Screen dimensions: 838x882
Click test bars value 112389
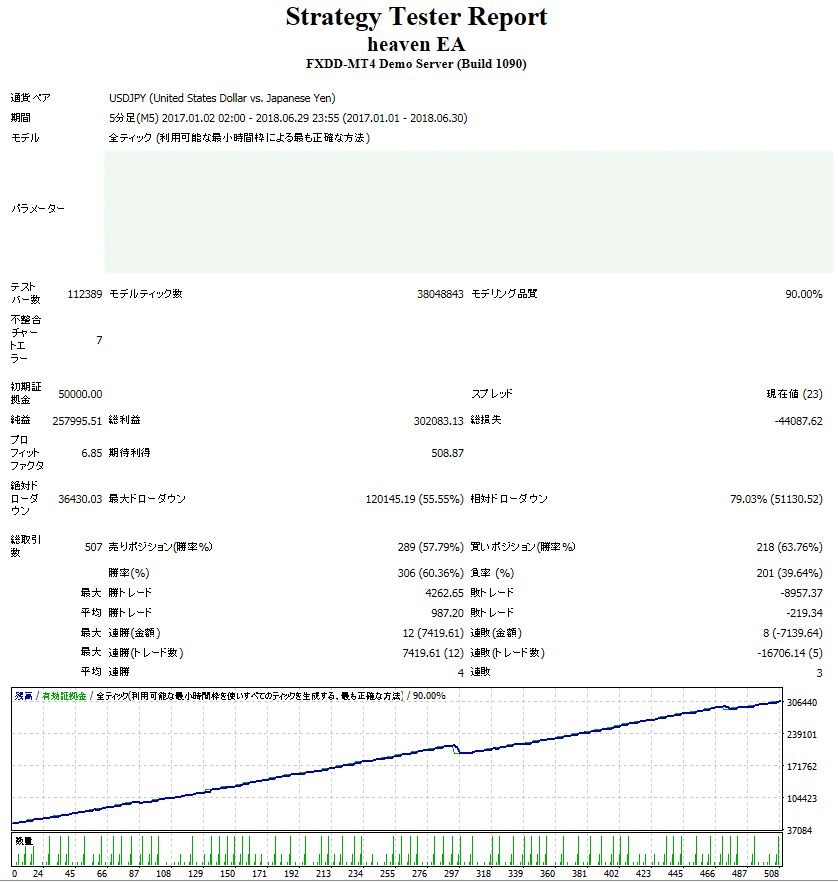[x=85, y=294]
